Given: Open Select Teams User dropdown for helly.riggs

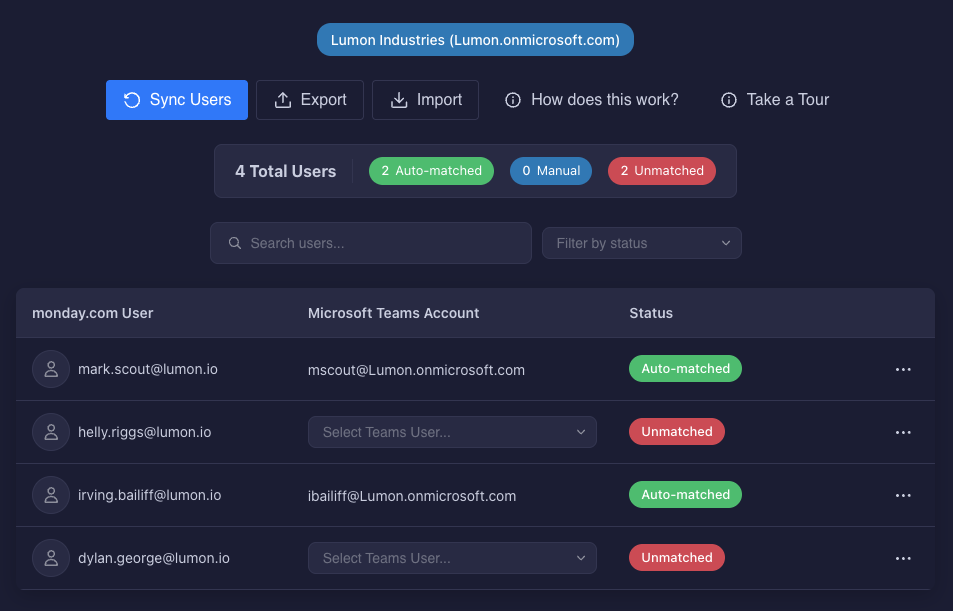Looking at the screenshot, I should point(452,432).
